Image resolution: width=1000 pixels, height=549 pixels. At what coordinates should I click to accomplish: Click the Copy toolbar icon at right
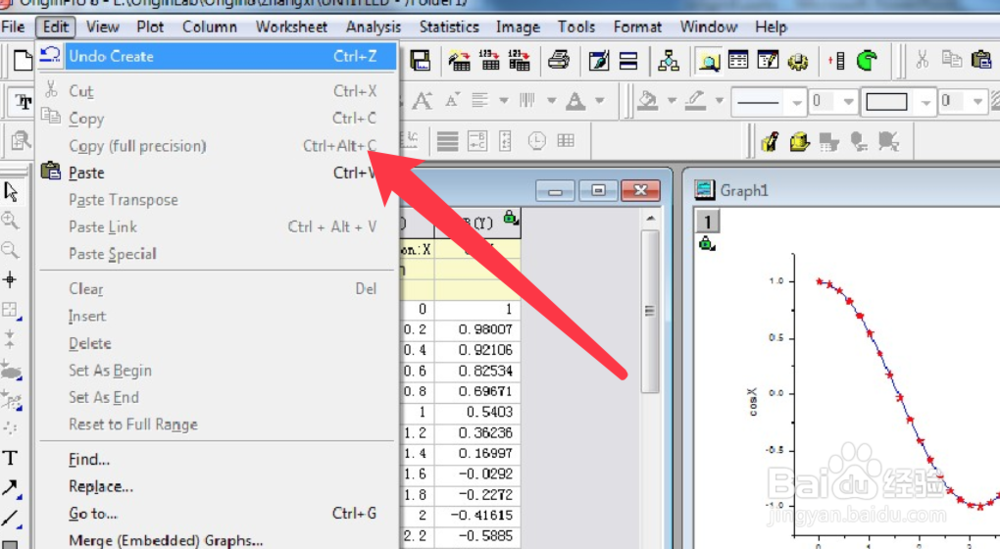pyautogui.click(x=952, y=60)
